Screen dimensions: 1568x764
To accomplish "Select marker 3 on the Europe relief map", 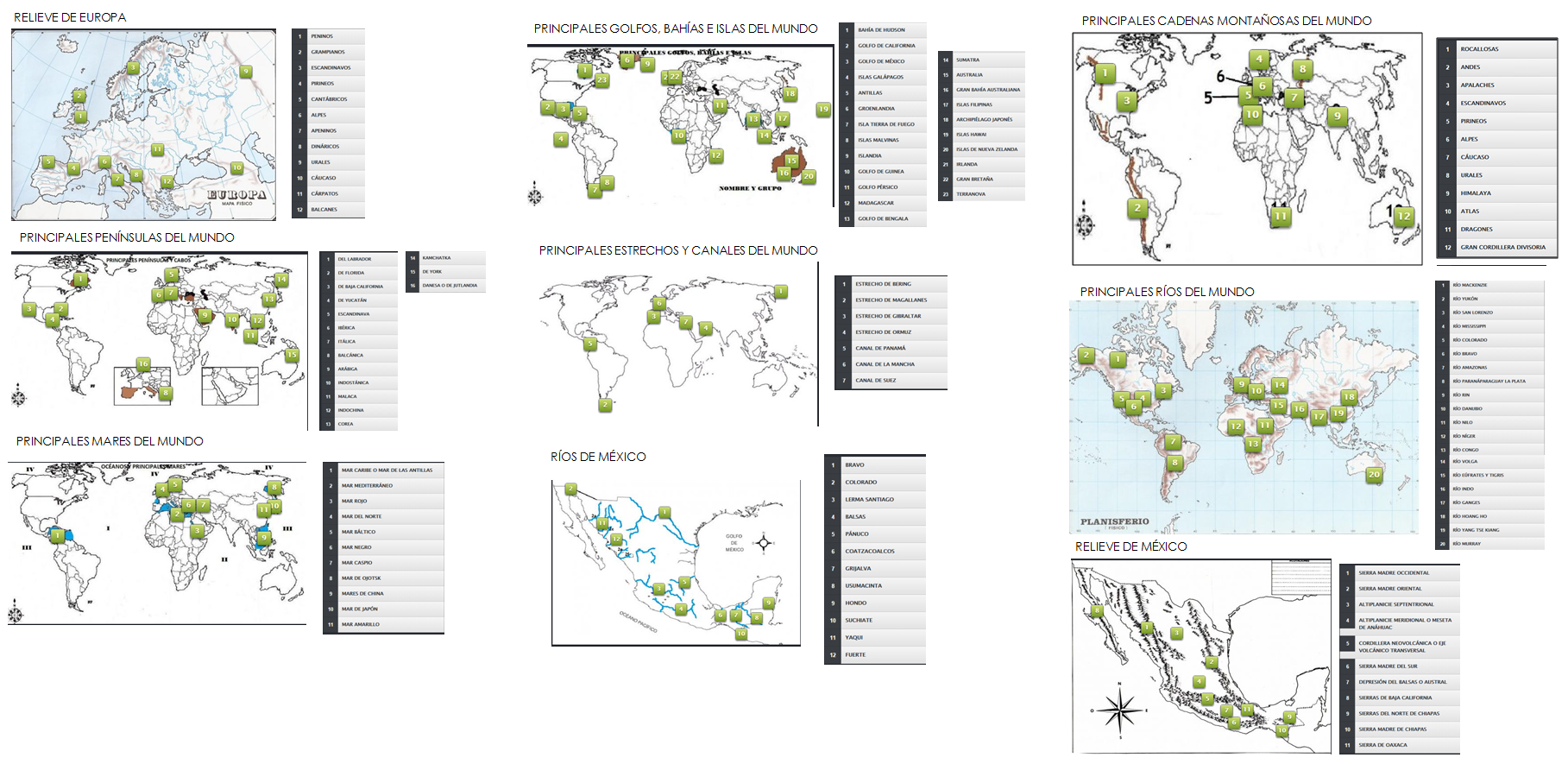I will coord(133,67).
